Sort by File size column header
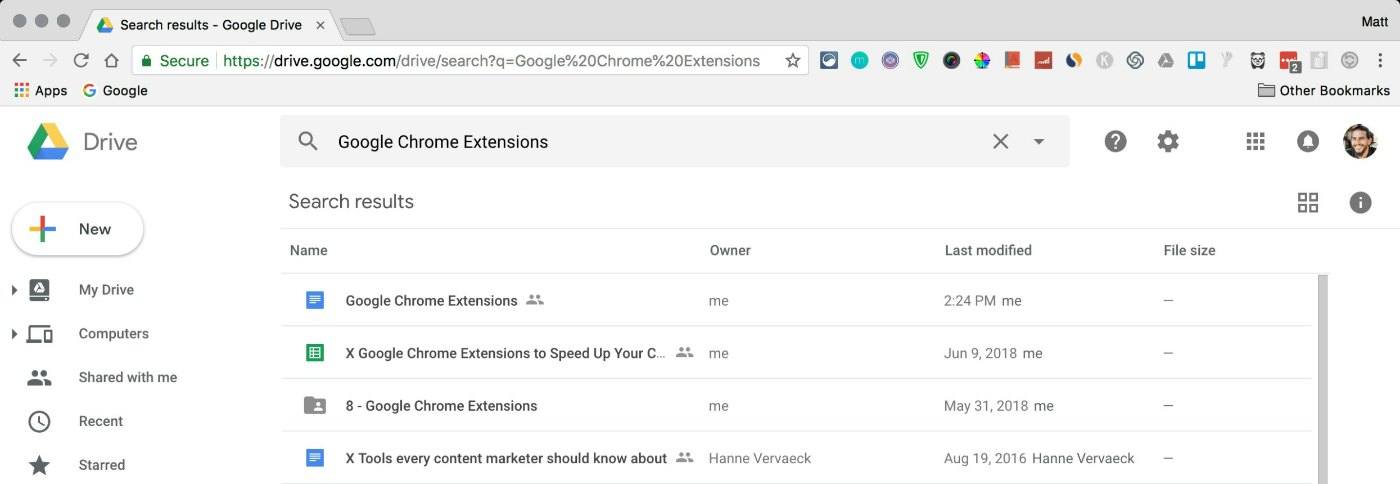Screen dimensions: 1400x484 [x=1189, y=250]
